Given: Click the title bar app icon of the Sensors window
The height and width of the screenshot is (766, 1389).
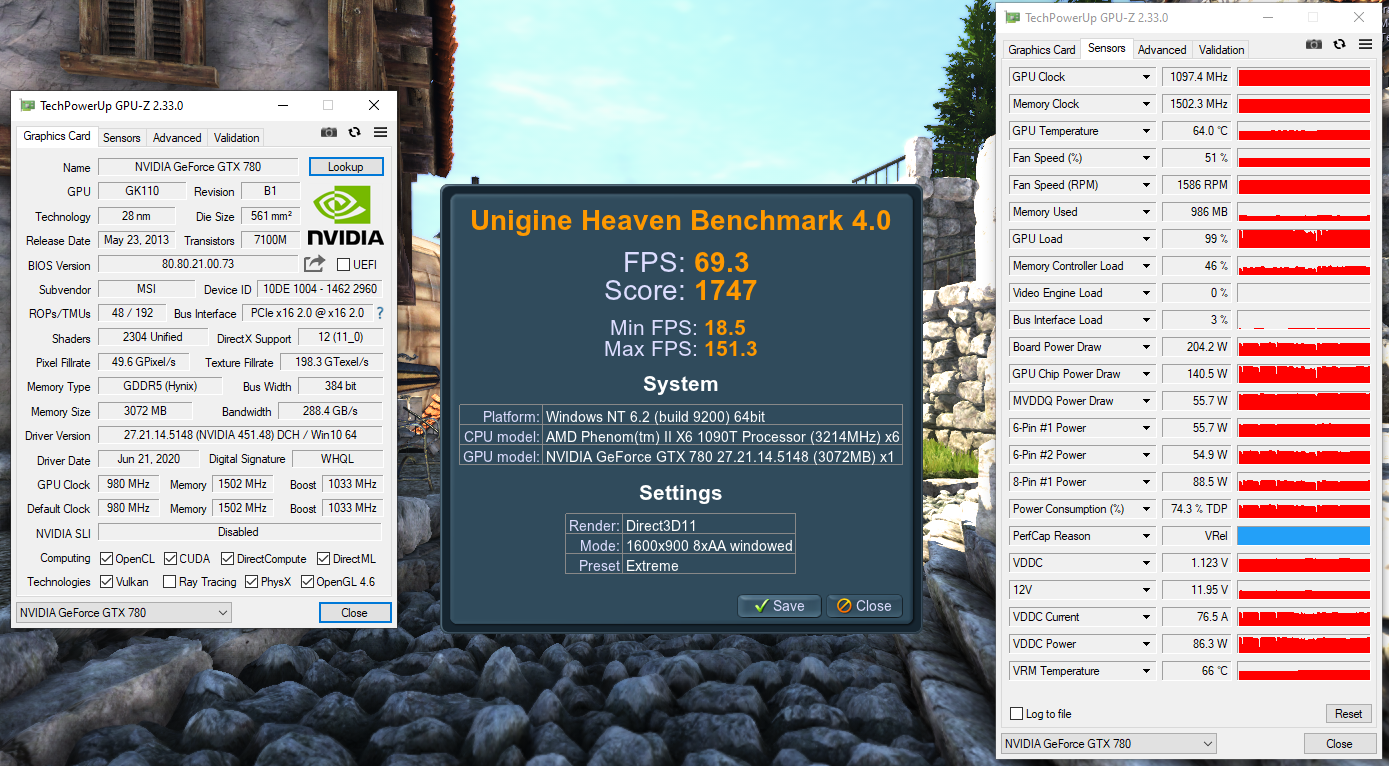Looking at the screenshot, I should (1012, 17).
